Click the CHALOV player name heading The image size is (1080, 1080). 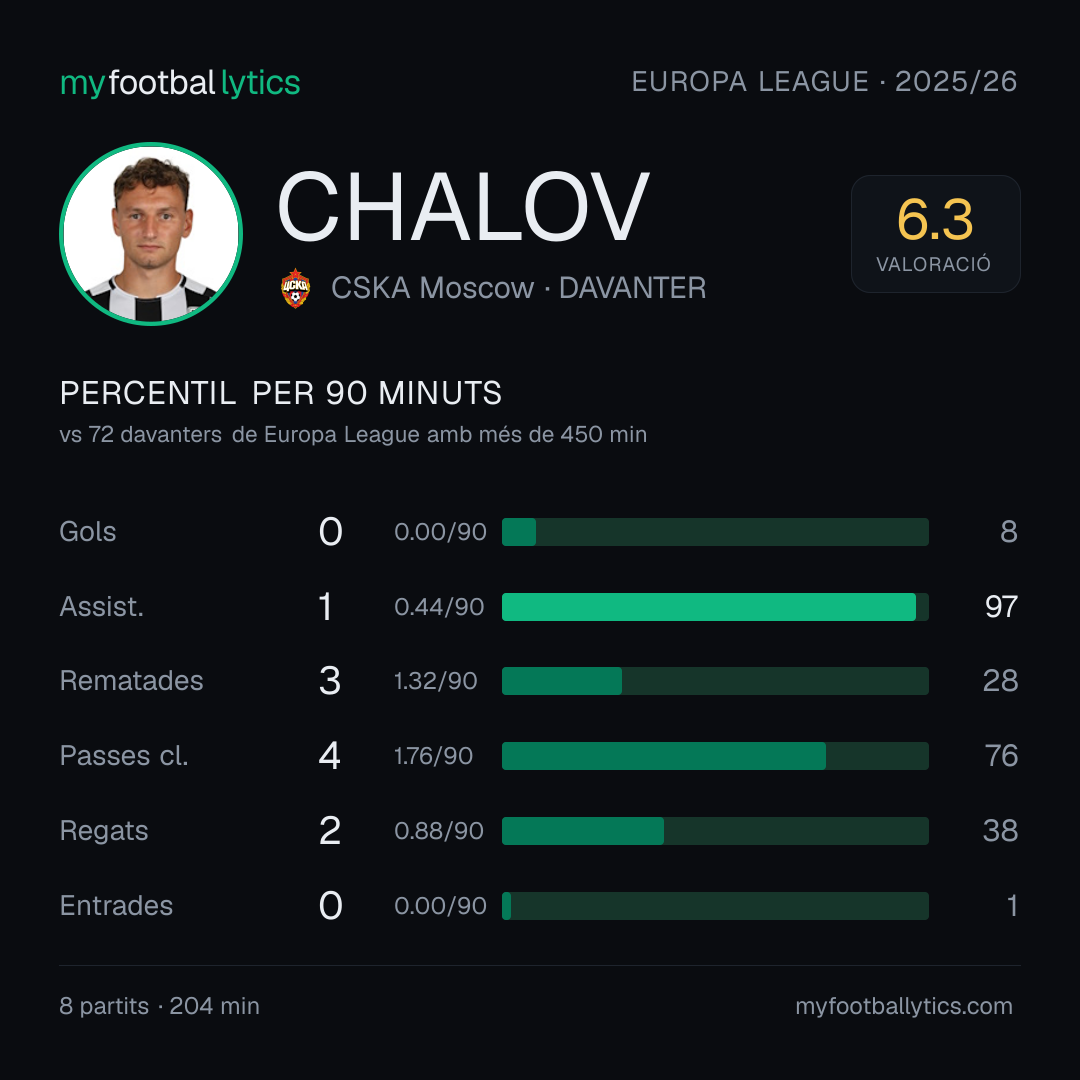point(463,207)
